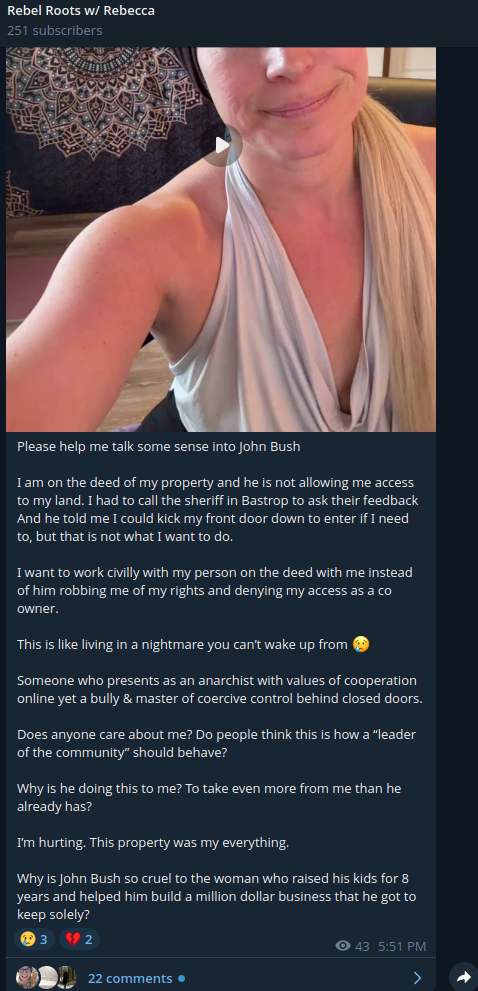Click the crying emoji in the message text

(x=360, y=644)
